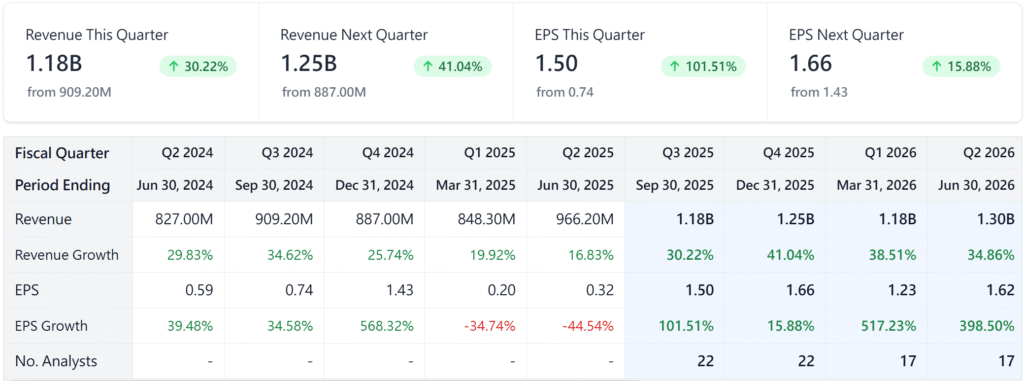Click the Period Ending row label
Image resolution: width=1024 pixels, height=381 pixels.
tap(62, 185)
